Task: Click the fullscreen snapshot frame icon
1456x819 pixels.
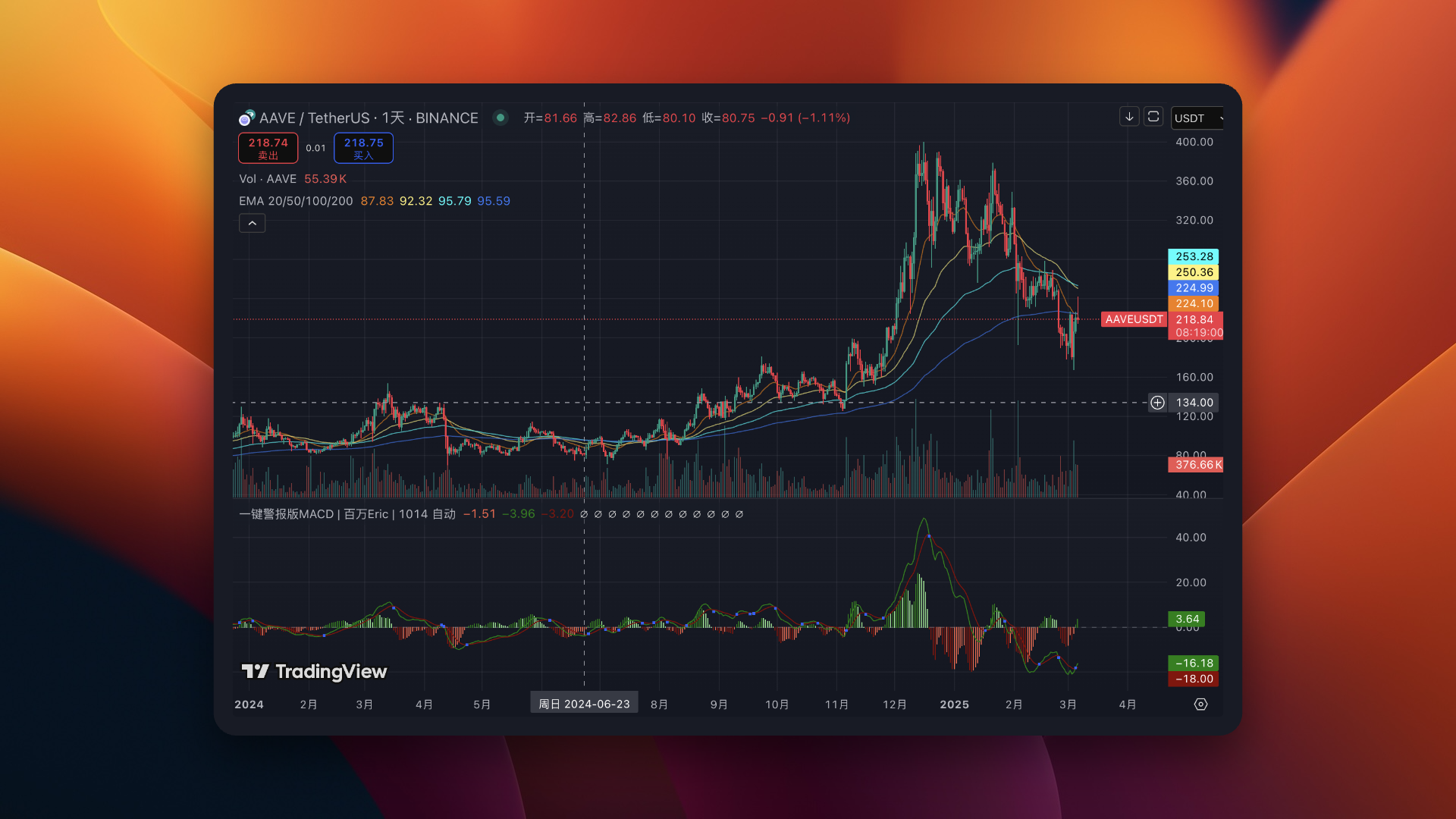Action: point(1153,117)
